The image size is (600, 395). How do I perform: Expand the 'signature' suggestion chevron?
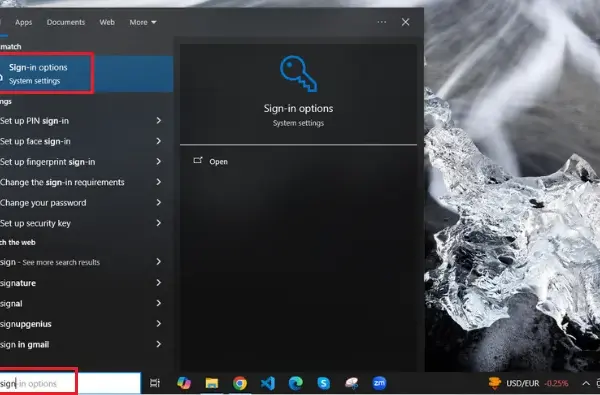[x=158, y=282]
